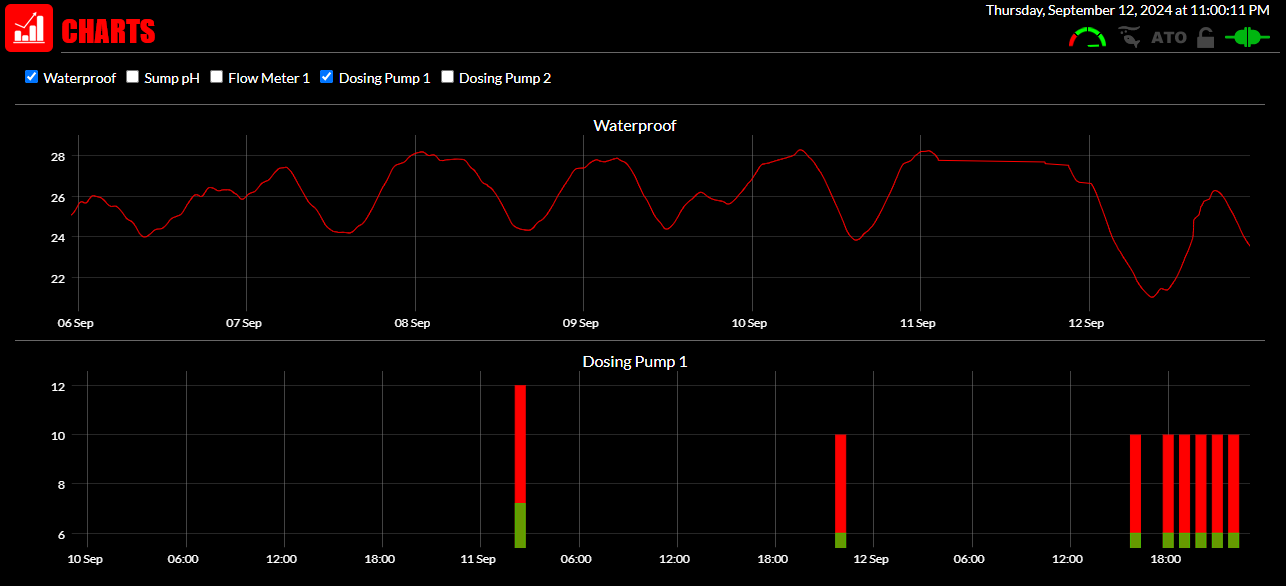
Task: Uncheck the Dosing Pump 1 checkbox
Action: 327,77
